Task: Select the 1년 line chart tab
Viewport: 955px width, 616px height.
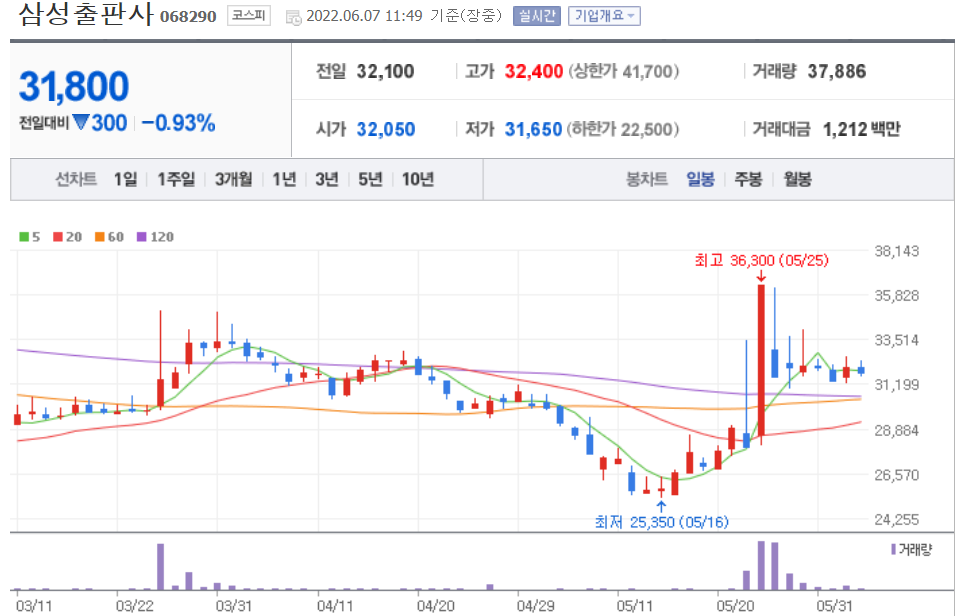Action: (x=284, y=179)
